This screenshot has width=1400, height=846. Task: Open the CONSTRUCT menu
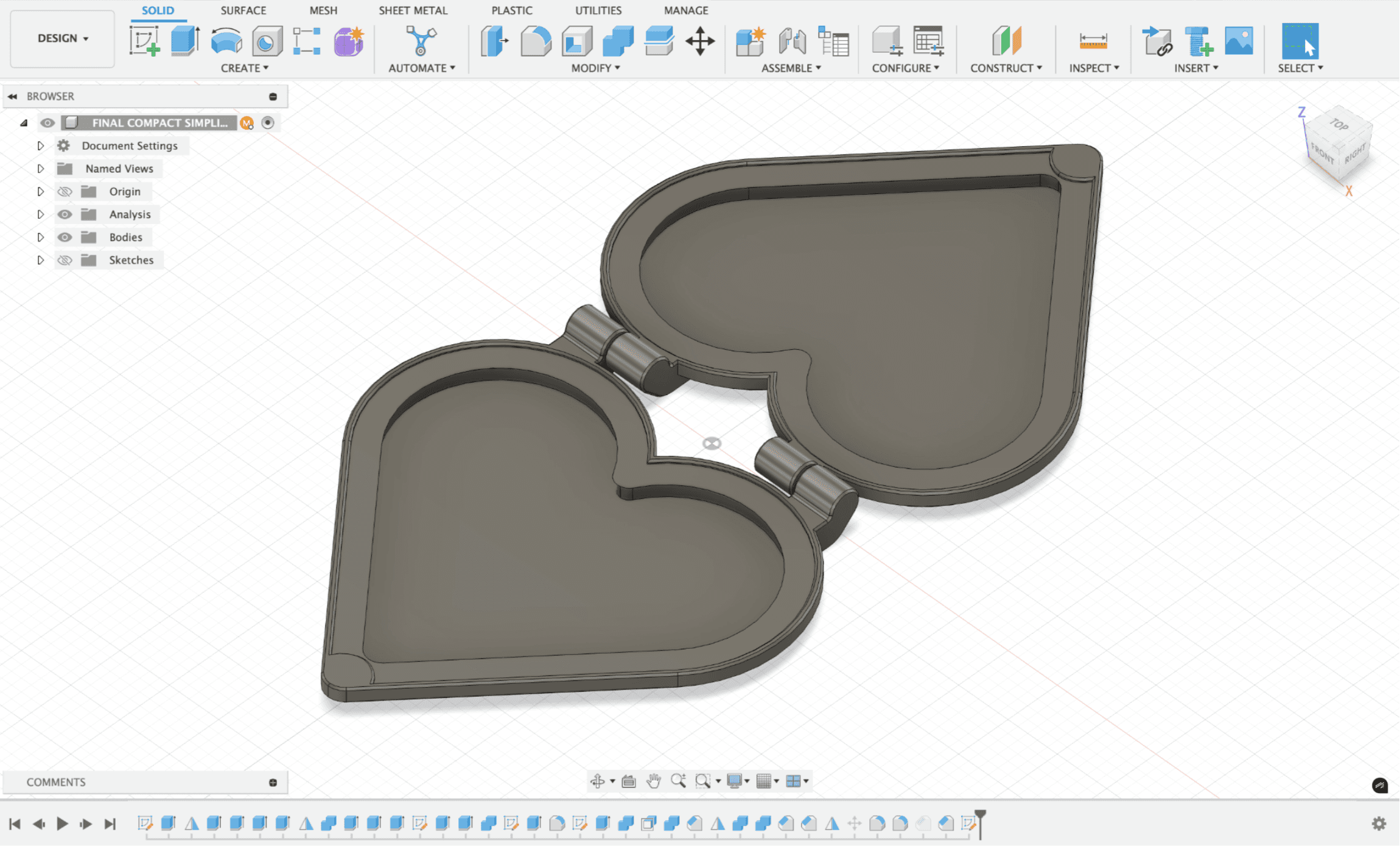click(1006, 68)
